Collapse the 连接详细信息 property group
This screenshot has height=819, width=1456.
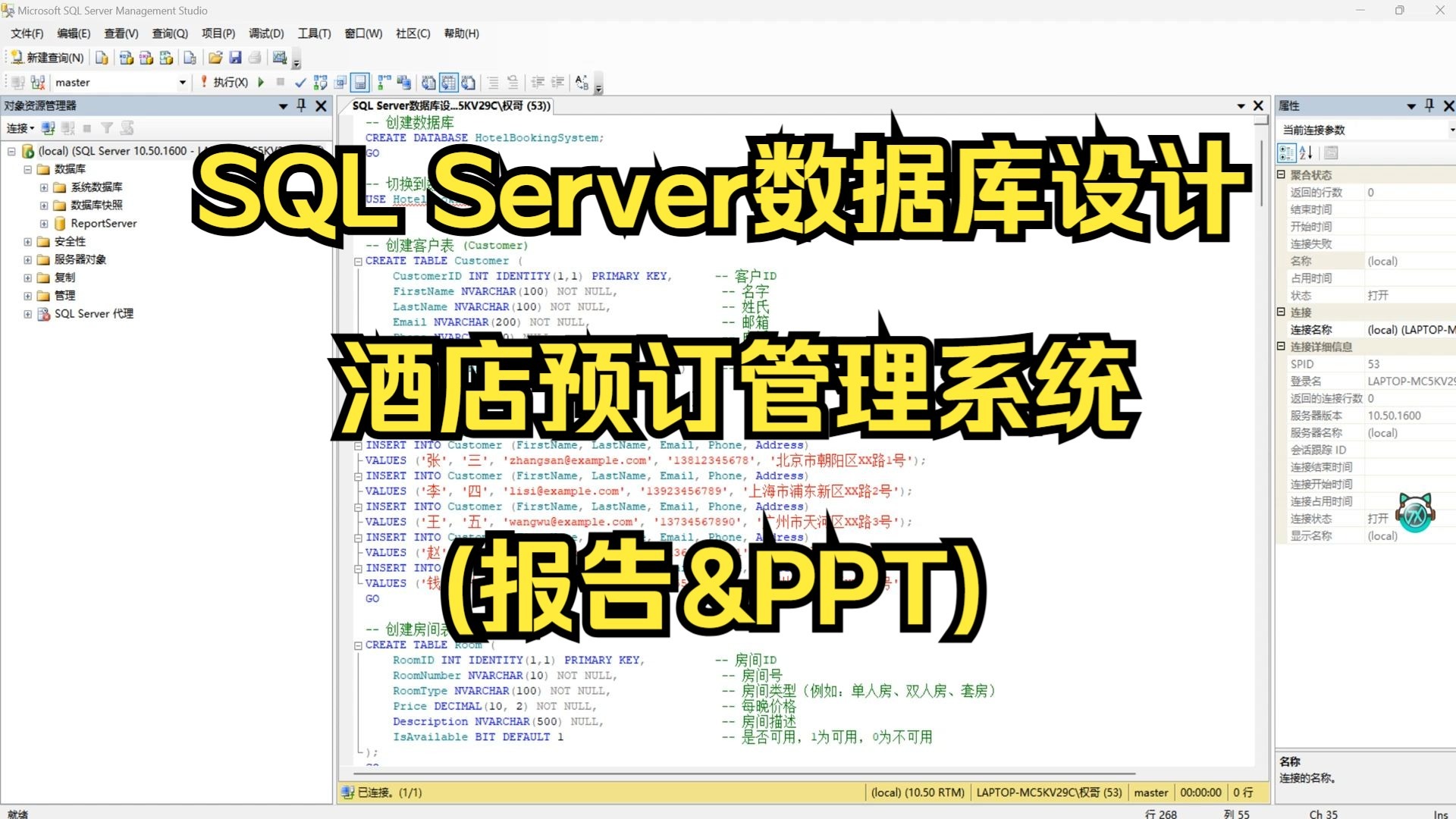(x=1282, y=347)
